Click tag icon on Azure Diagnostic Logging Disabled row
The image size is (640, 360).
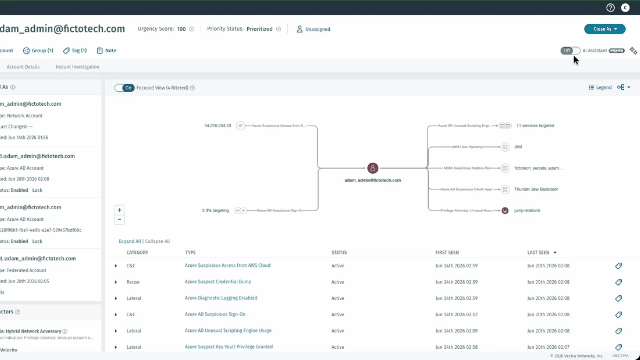click(x=618, y=298)
